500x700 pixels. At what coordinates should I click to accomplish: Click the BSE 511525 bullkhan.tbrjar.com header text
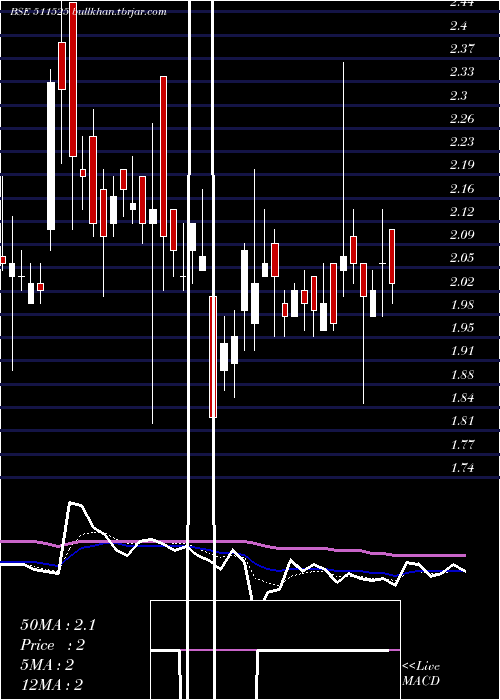tap(89, 12)
